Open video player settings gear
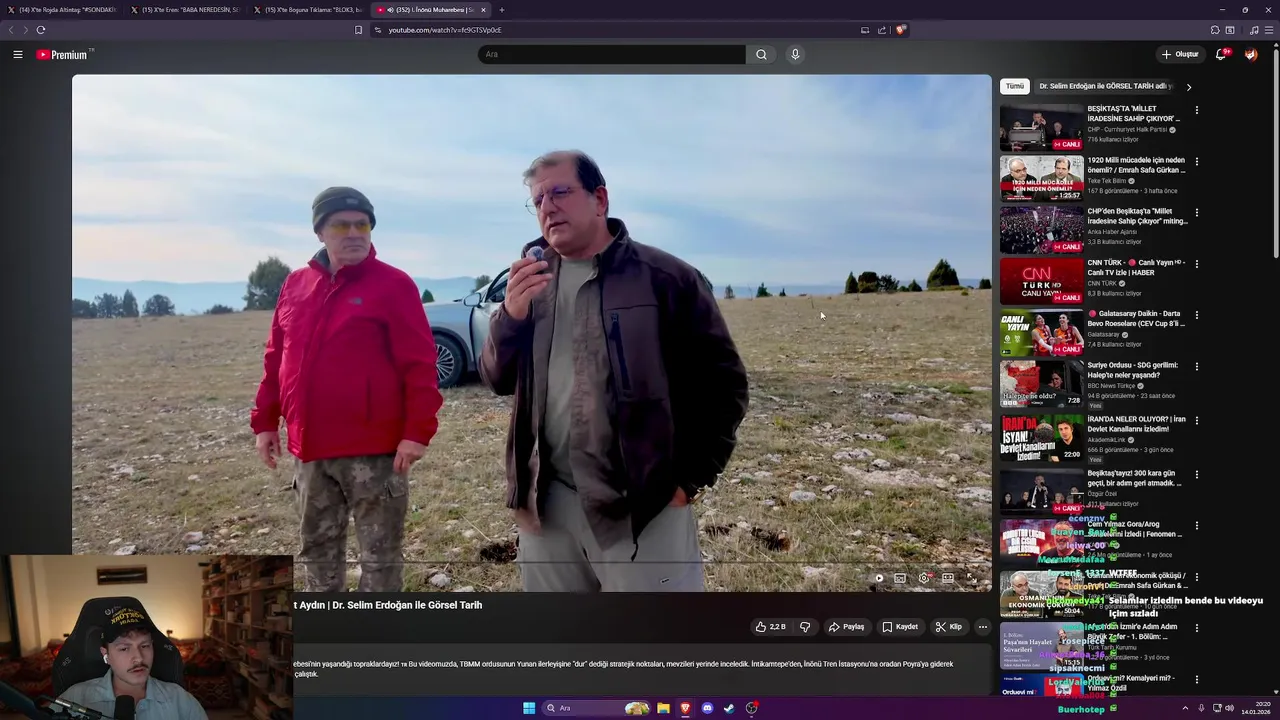The height and width of the screenshot is (720, 1280). tap(924, 578)
